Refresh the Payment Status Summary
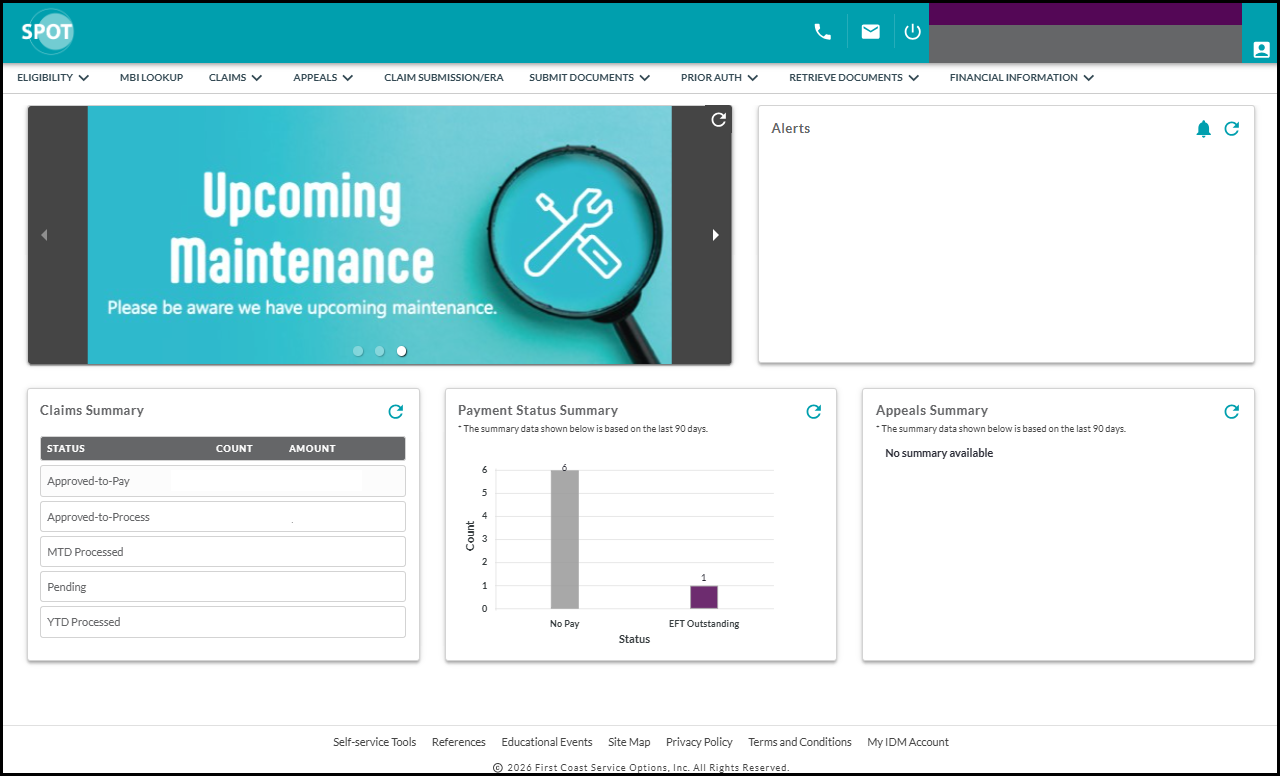1280x776 pixels. pyautogui.click(x=814, y=411)
